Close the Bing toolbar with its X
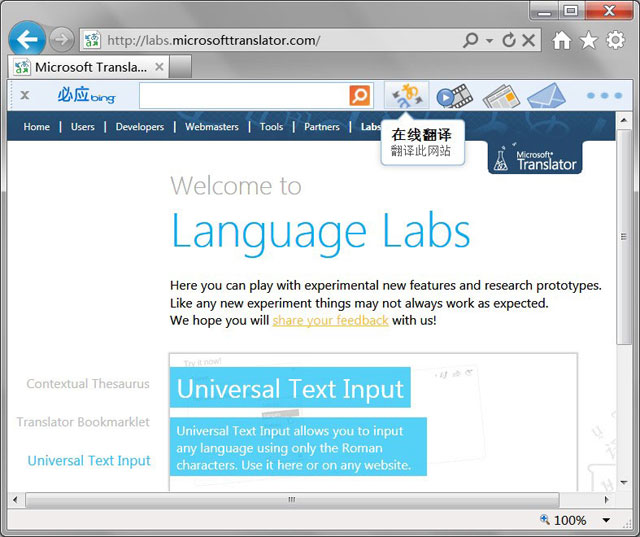 (25, 95)
